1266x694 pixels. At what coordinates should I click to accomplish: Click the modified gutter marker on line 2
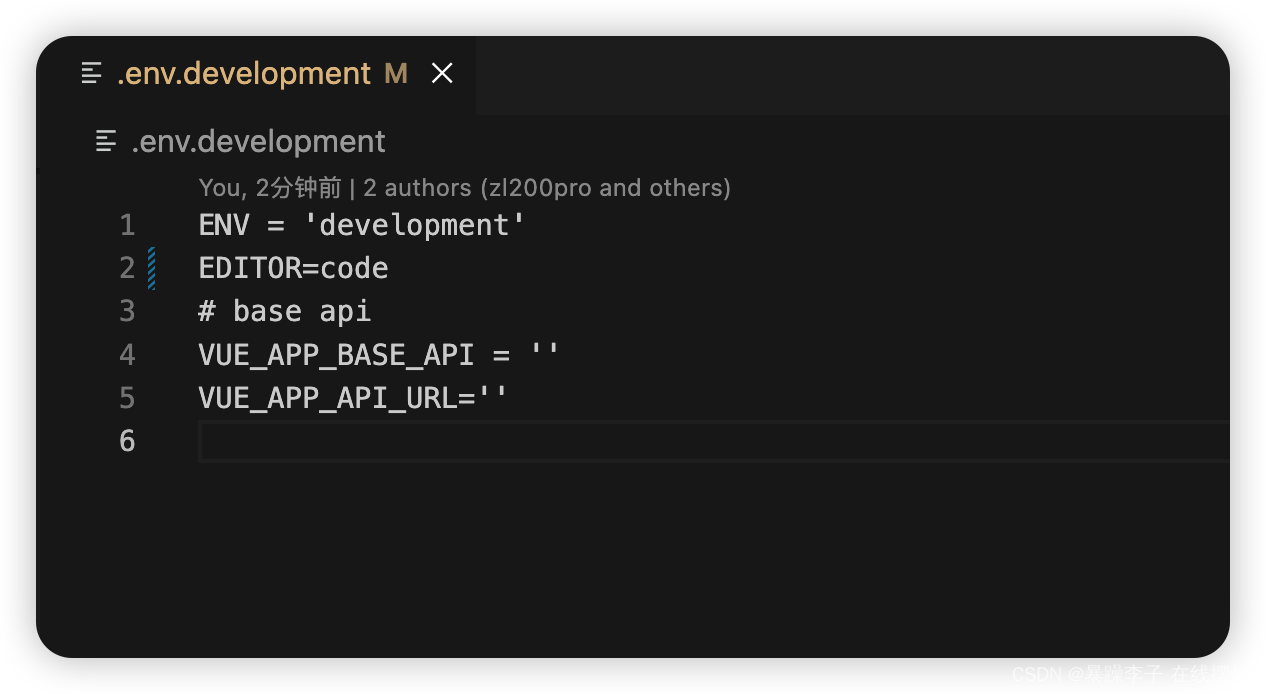[152, 268]
